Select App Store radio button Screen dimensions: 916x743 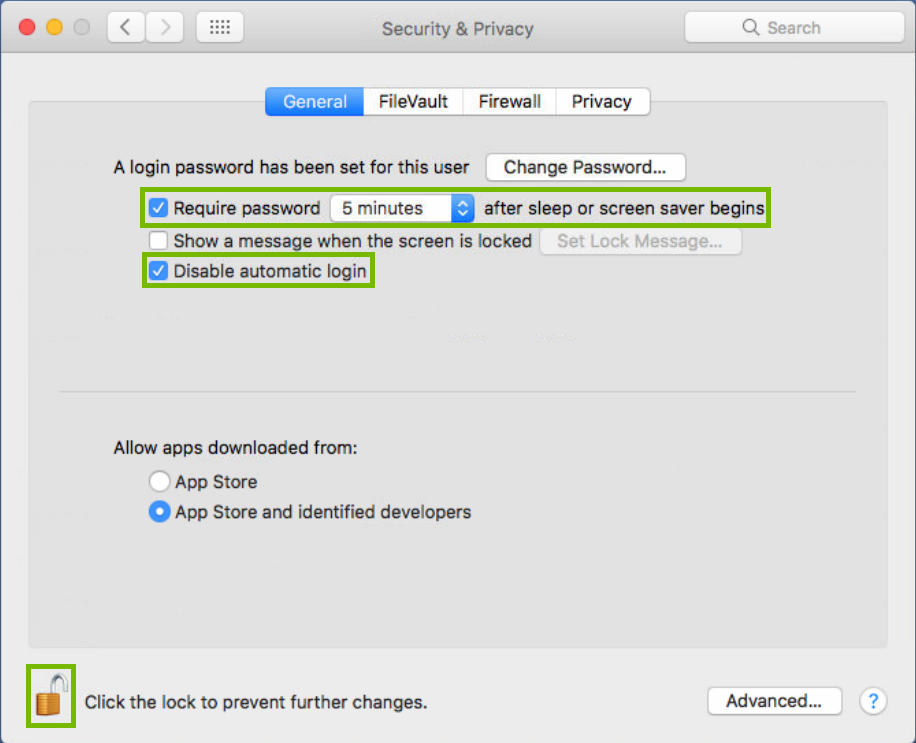tap(158, 481)
